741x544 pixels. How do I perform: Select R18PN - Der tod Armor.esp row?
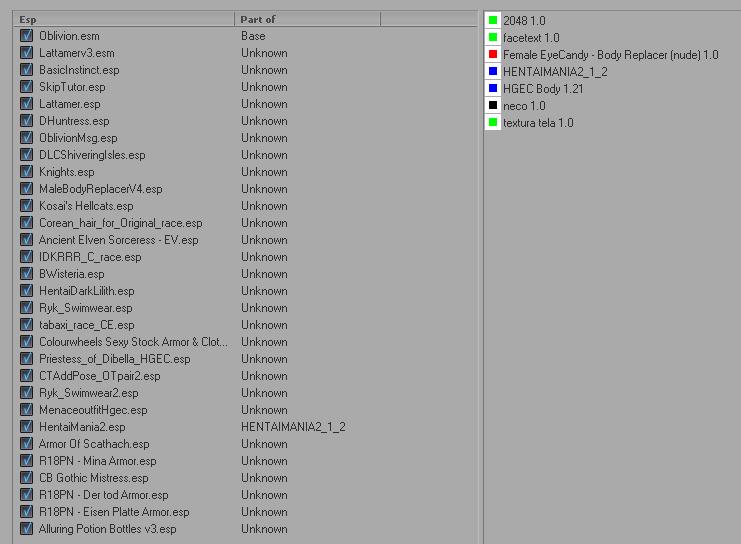pyautogui.click(x=104, y=495)
